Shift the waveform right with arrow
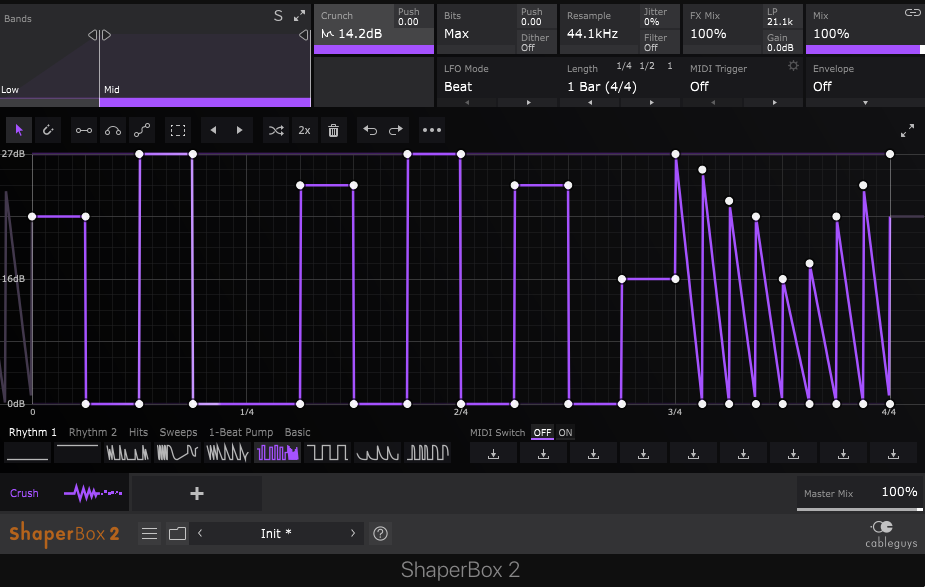 (x=240, y=130)
